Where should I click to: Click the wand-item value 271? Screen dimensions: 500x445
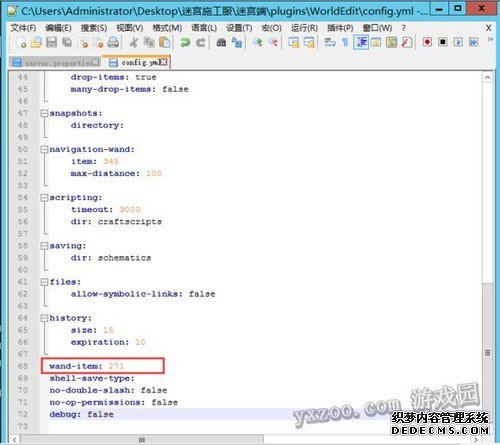tap(116, 366)
